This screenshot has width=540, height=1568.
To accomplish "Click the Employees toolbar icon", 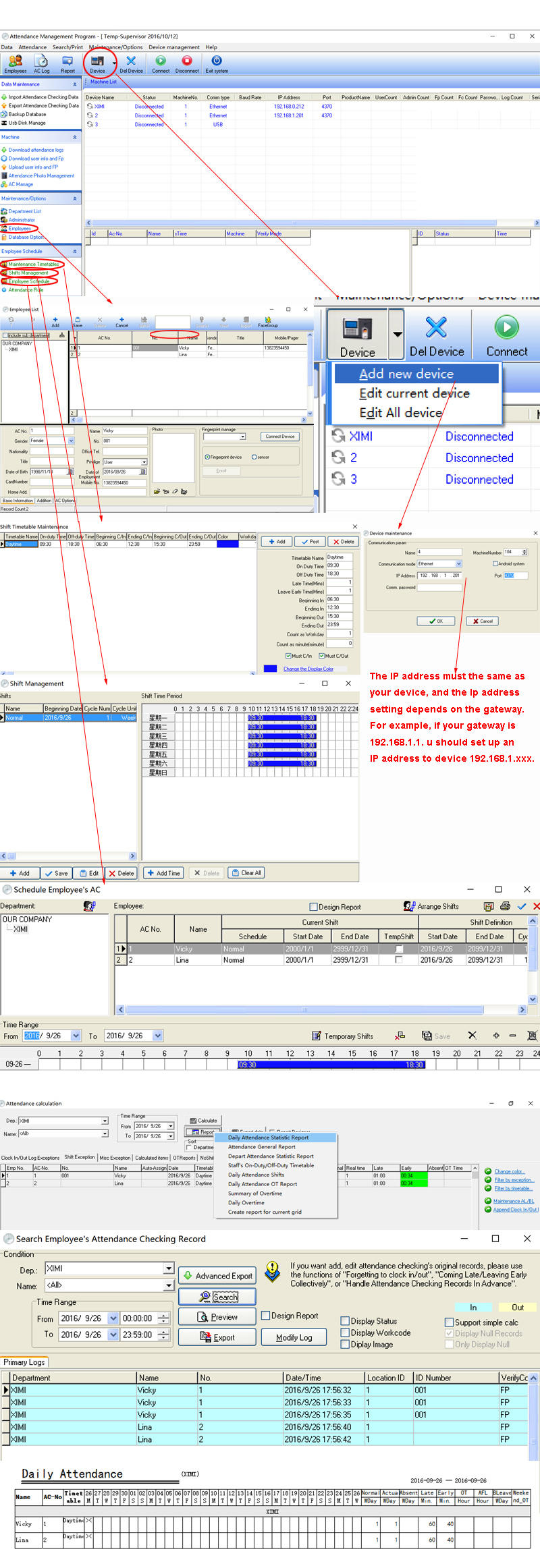I will pyautogui.click(x=15, y=61).
